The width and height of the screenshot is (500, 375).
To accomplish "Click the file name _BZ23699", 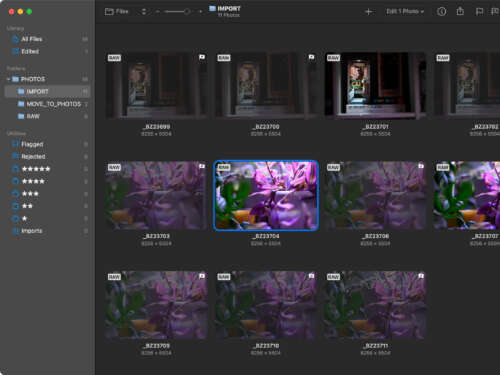I will coord(157,127).
